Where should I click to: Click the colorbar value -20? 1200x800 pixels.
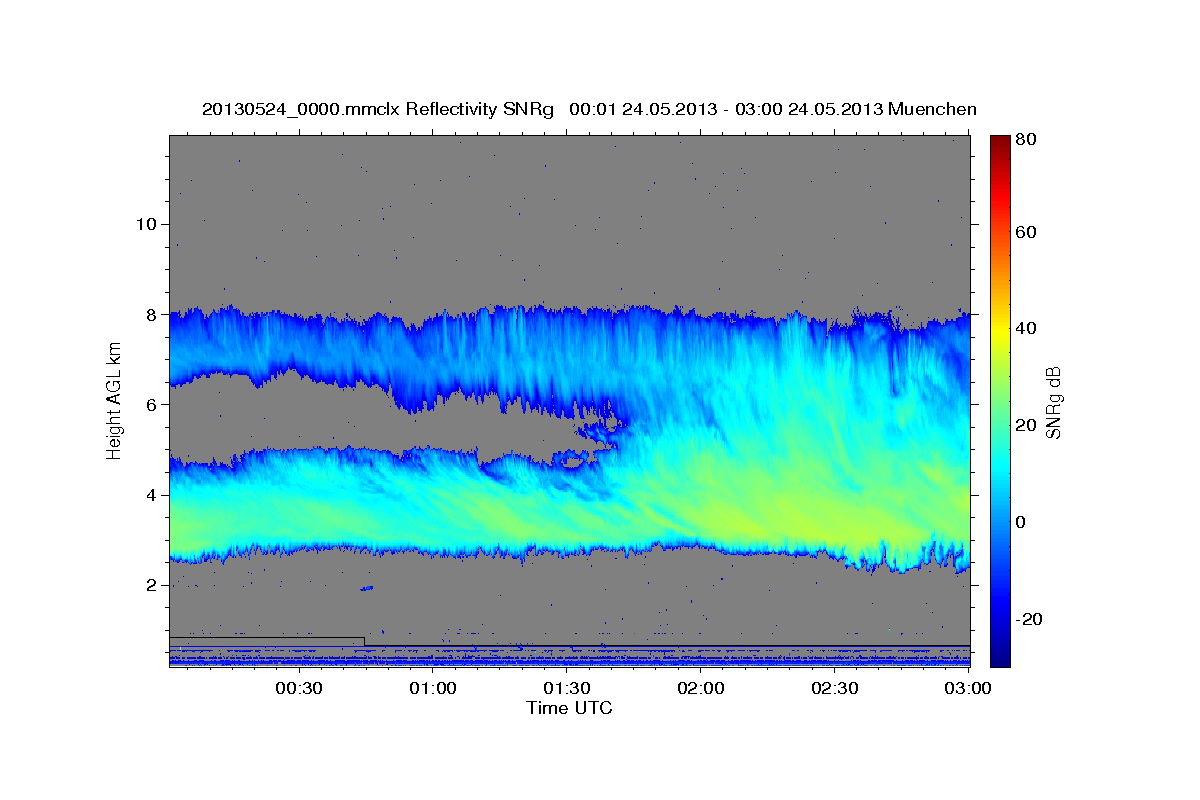click(1031, 619)
